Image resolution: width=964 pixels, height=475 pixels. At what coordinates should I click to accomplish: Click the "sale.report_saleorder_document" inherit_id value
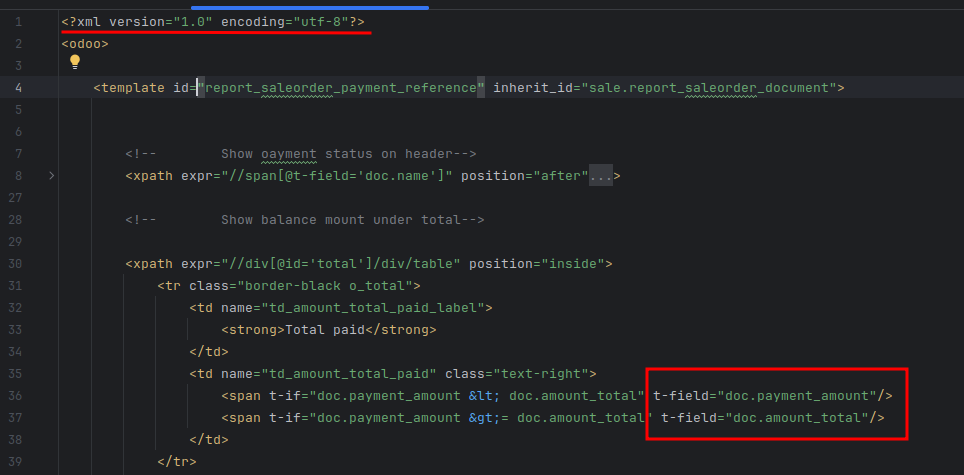709,88
